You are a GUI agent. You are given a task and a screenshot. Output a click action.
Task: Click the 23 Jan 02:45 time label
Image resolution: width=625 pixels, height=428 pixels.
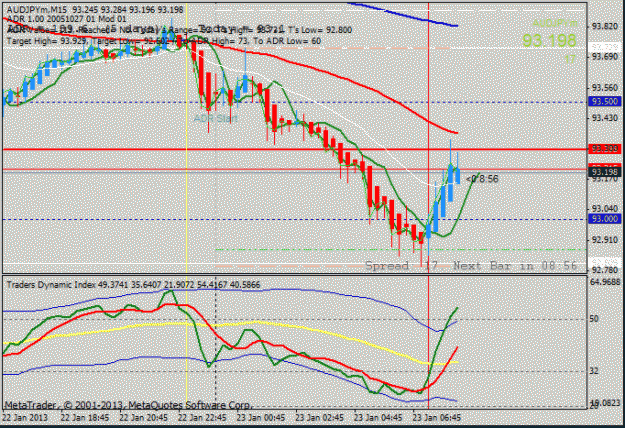tap(319, 418)
